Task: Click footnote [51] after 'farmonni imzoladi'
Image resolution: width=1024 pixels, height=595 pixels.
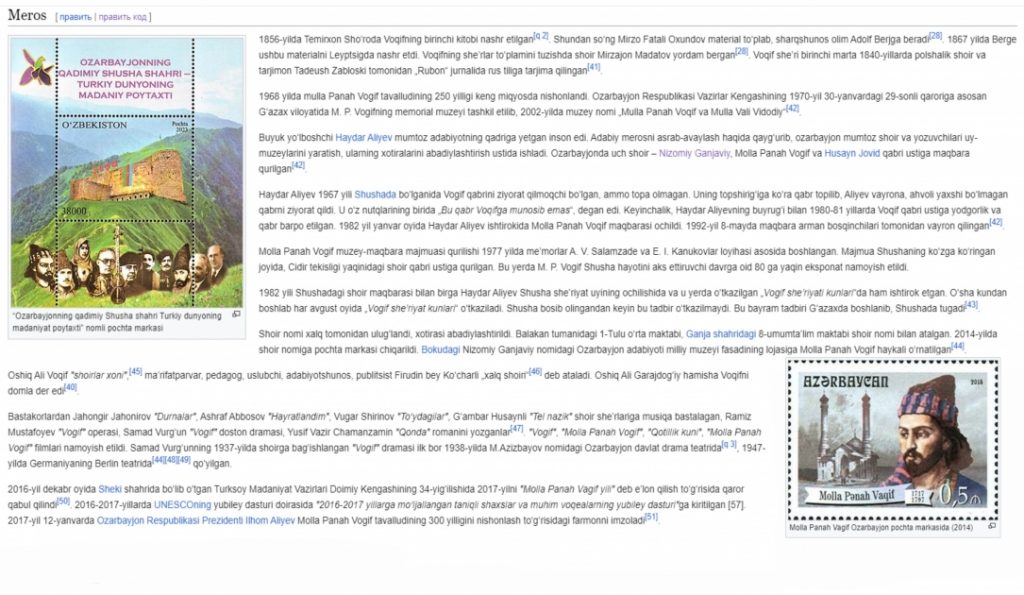Action: coord(651,517)
